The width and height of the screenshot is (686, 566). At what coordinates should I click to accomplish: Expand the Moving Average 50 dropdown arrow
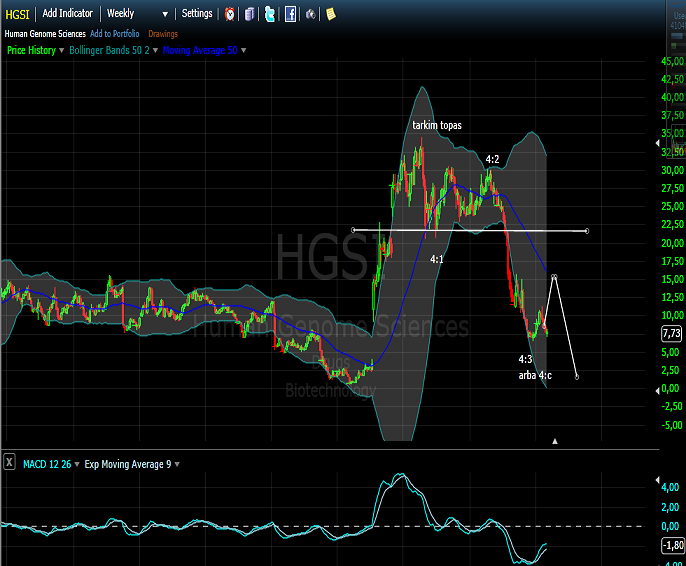243,51
